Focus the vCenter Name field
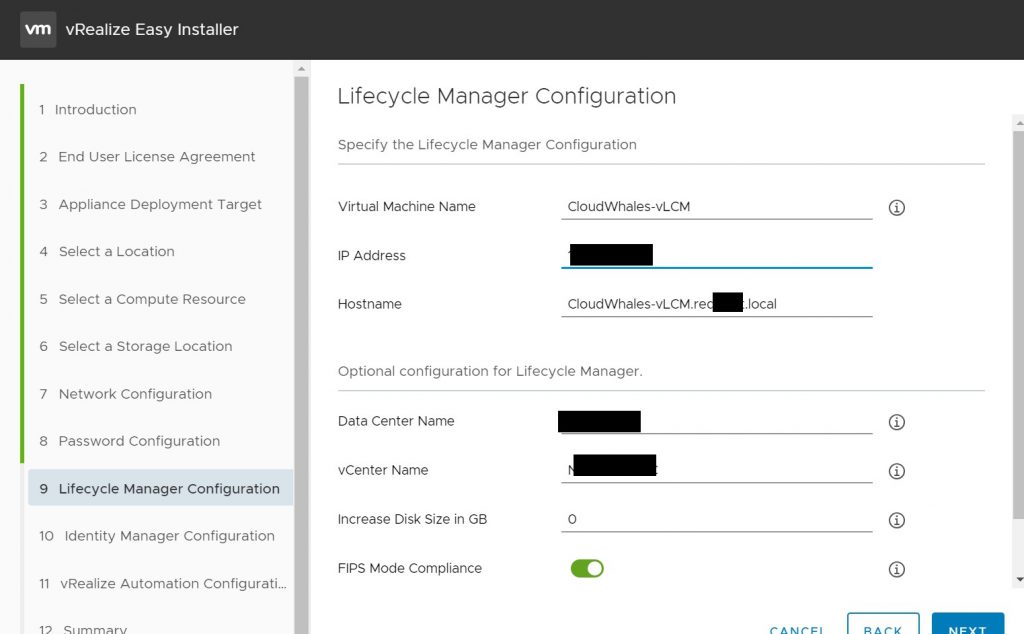 pyautogui.click(x=716, y=470)
